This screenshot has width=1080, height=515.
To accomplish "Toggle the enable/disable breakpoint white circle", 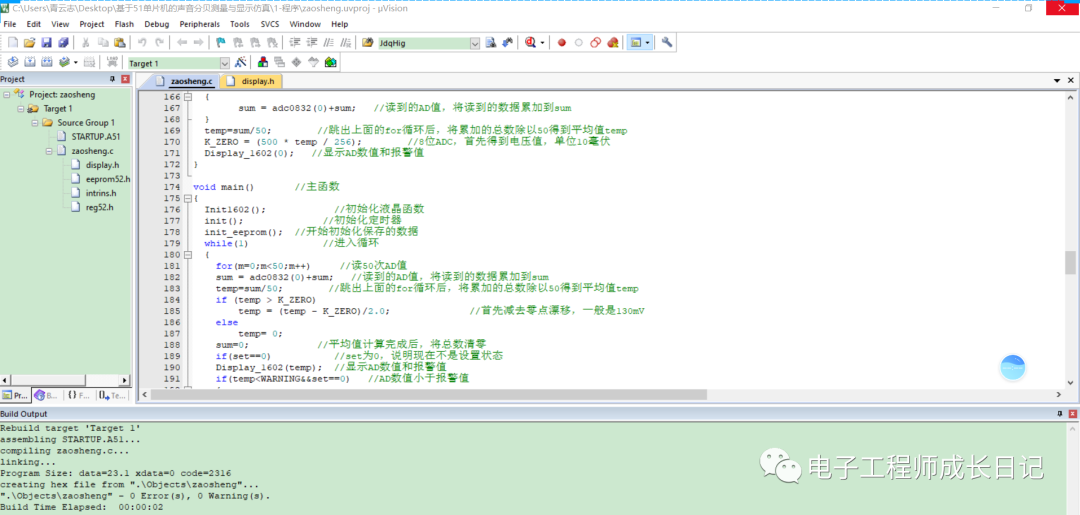I will (x=579, y=42).
